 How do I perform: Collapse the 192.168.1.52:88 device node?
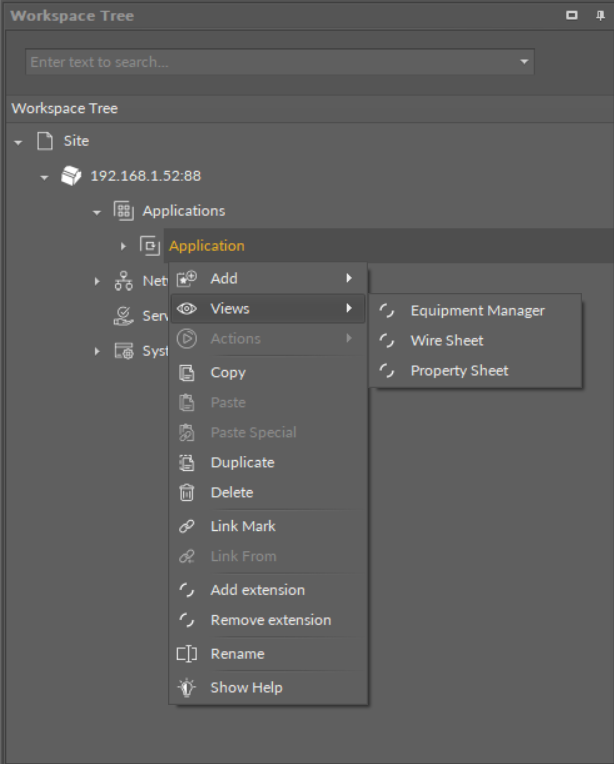(x=44, y=177)
